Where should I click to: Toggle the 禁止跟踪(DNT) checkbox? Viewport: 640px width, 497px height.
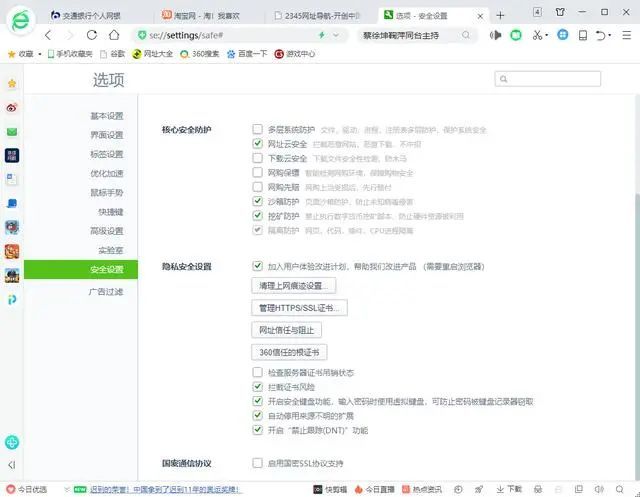click(x=257, y=430)
